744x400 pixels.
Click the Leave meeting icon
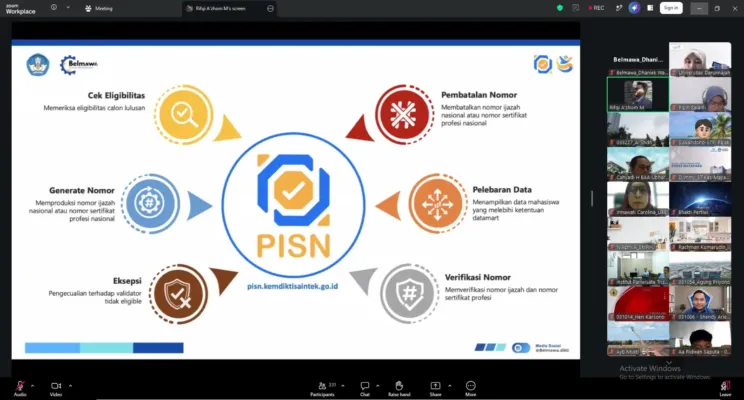(x=725, y=386)
